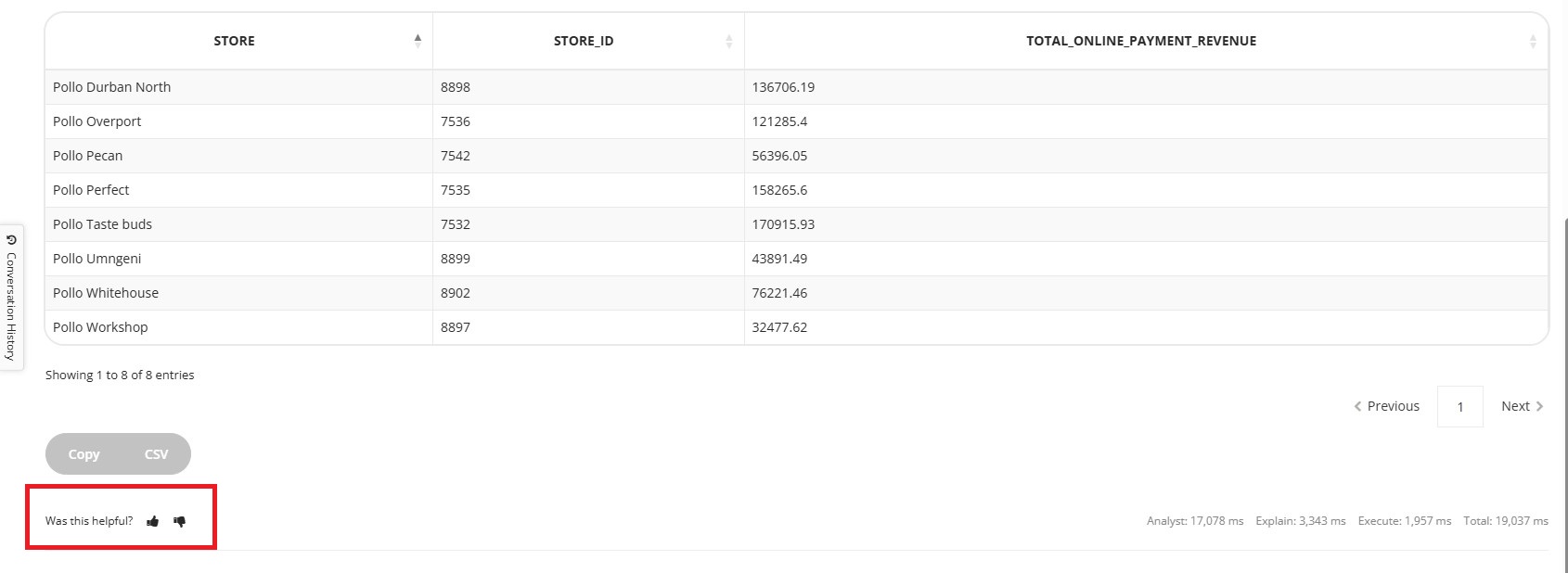
Task: Copy the table data
Action: pyautogui.click(x=84, y=454)
